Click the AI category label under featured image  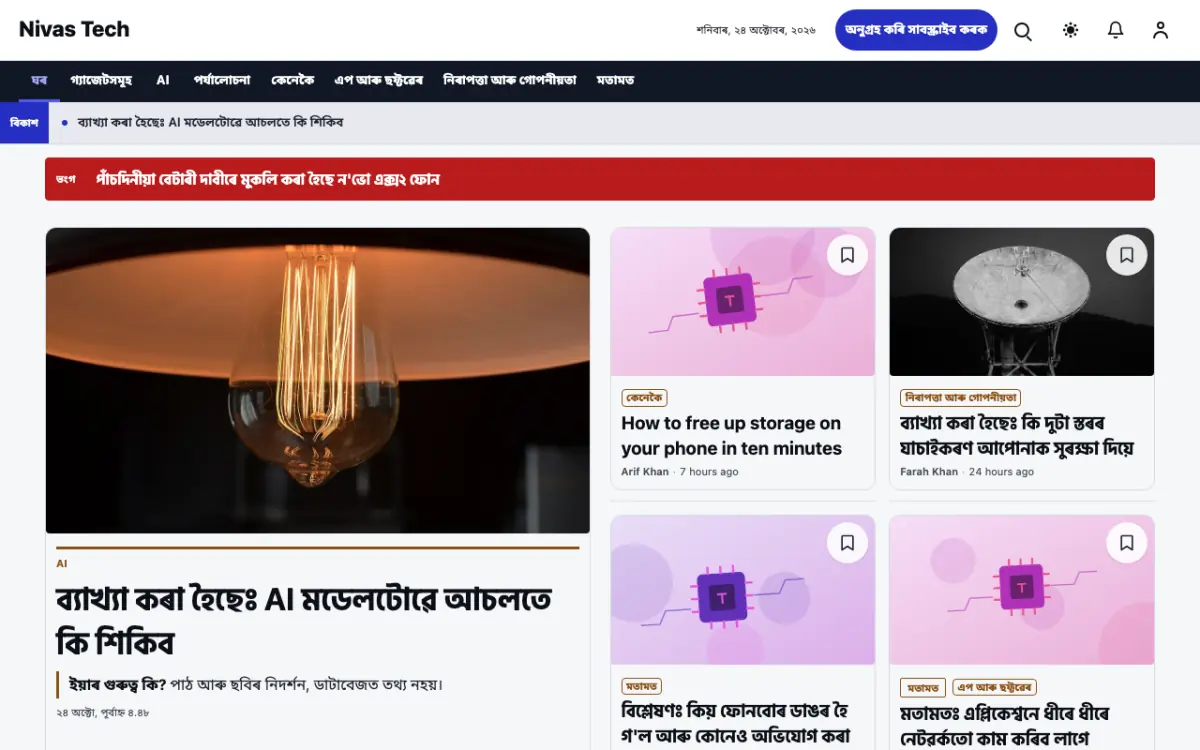coord(62,564)
